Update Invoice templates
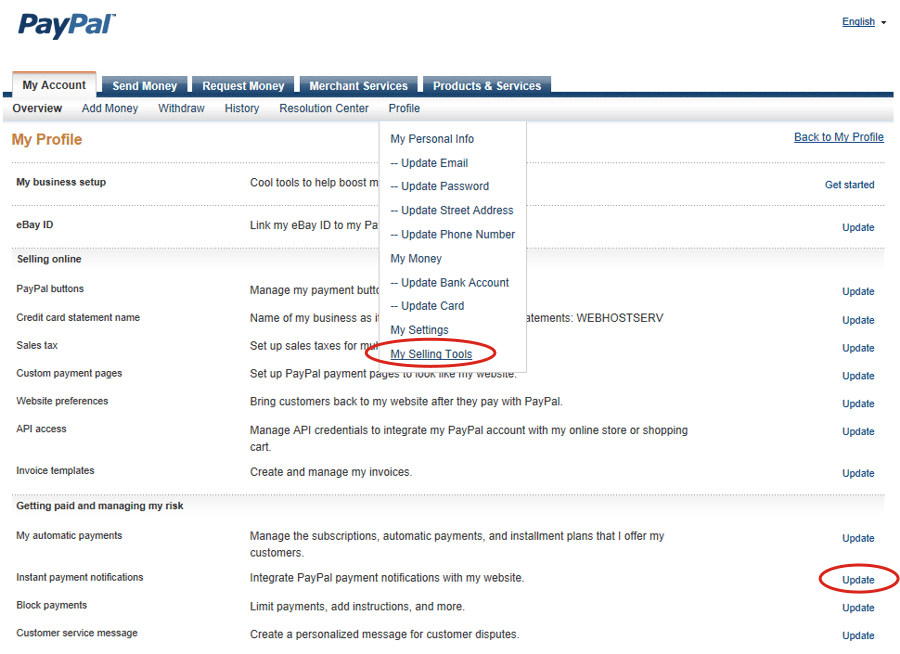Screen dimensions: 900x654 click(858, 473)
